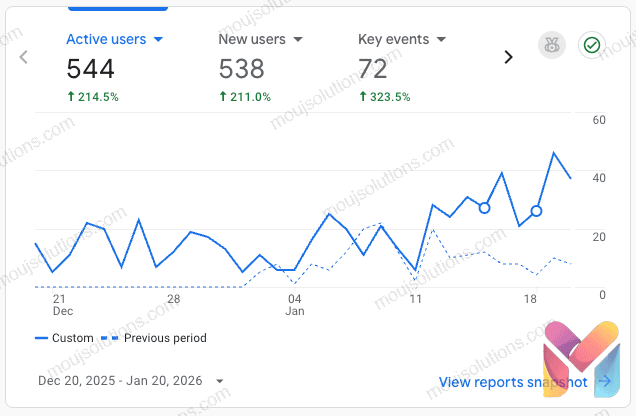
Task: Click the anomaly marker near Jan 15
Action: [x=484, y=208]
